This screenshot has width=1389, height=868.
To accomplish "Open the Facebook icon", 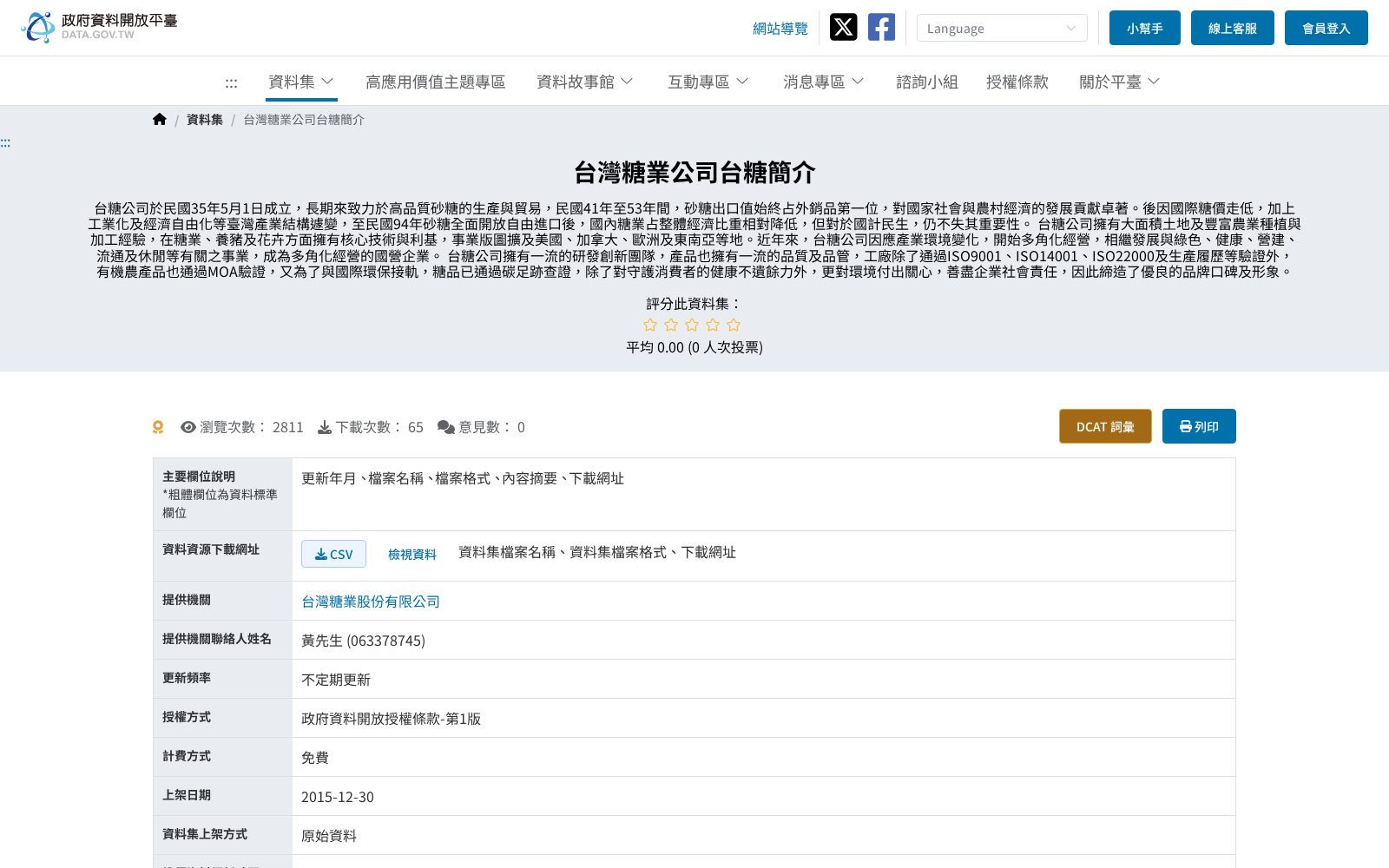I will coord(881,28).
